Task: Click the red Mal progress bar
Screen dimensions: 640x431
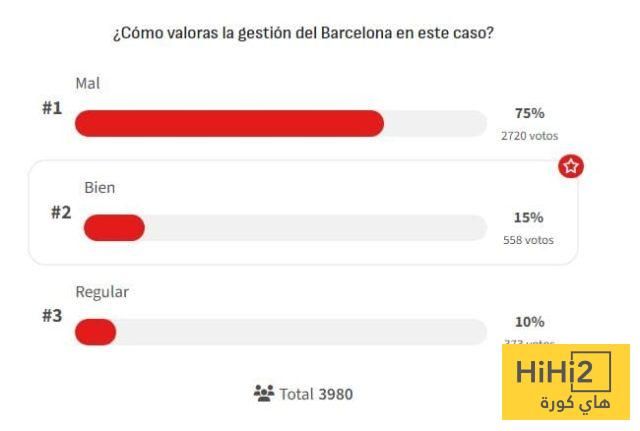Action: (229, 123)
